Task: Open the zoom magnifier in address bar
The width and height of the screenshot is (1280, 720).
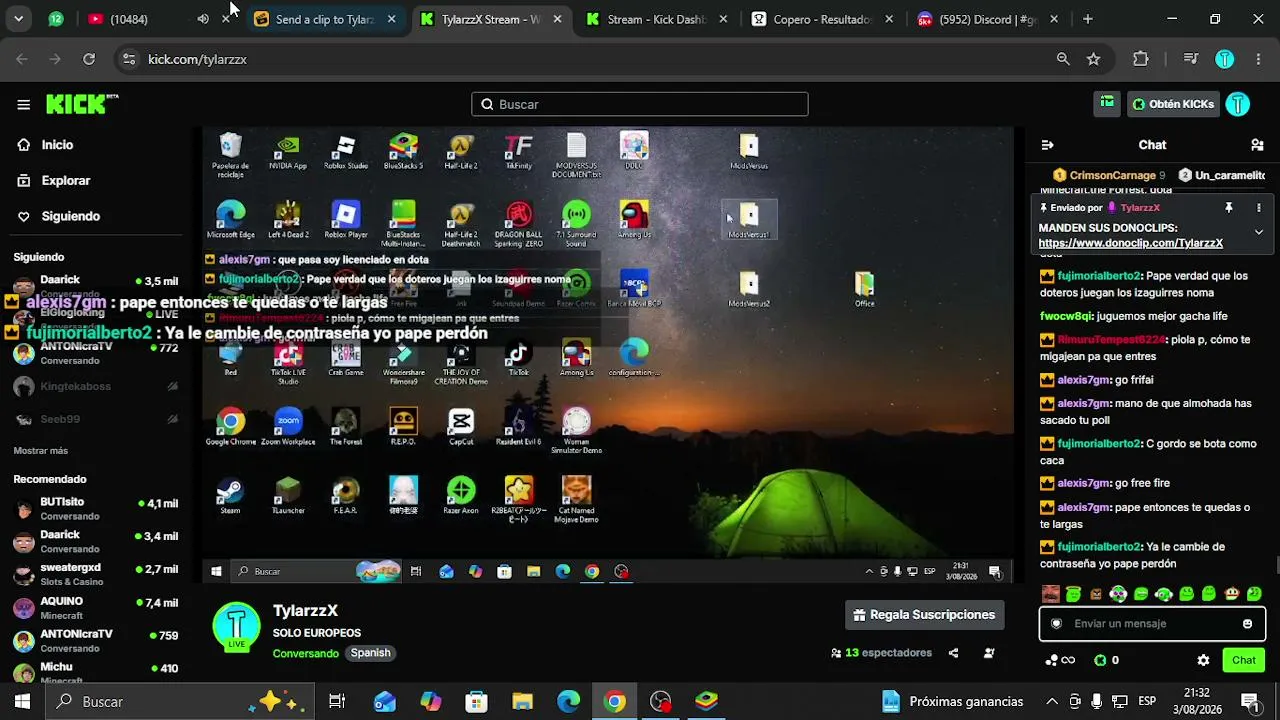Action: 1063,59
